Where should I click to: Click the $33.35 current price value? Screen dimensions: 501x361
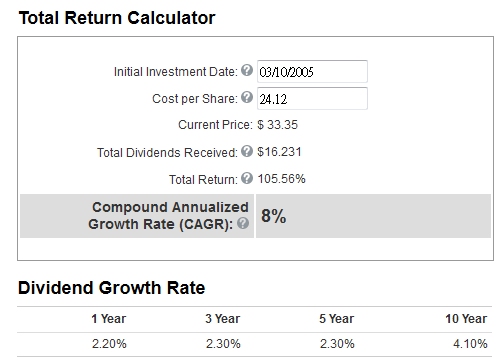(x=277, y=125)
